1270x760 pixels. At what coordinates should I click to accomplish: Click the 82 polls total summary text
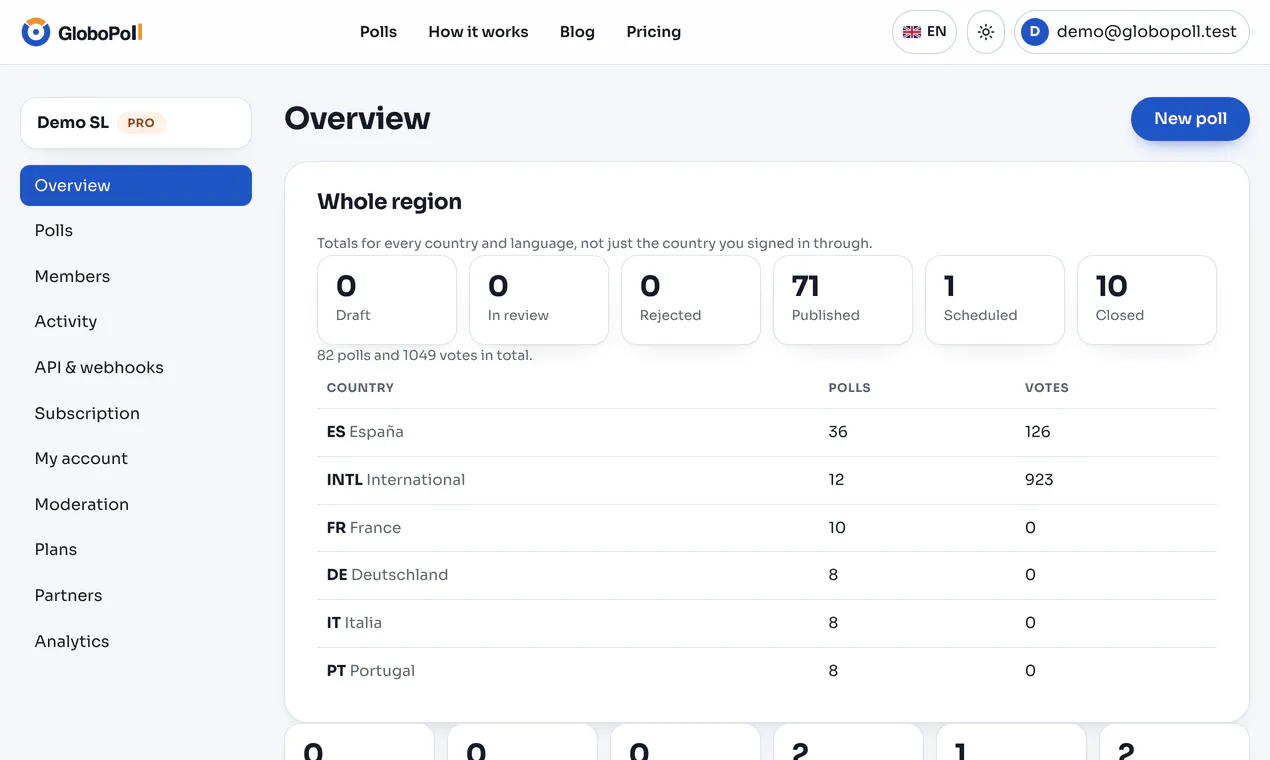pyautogui.click(x=425, y=355)
